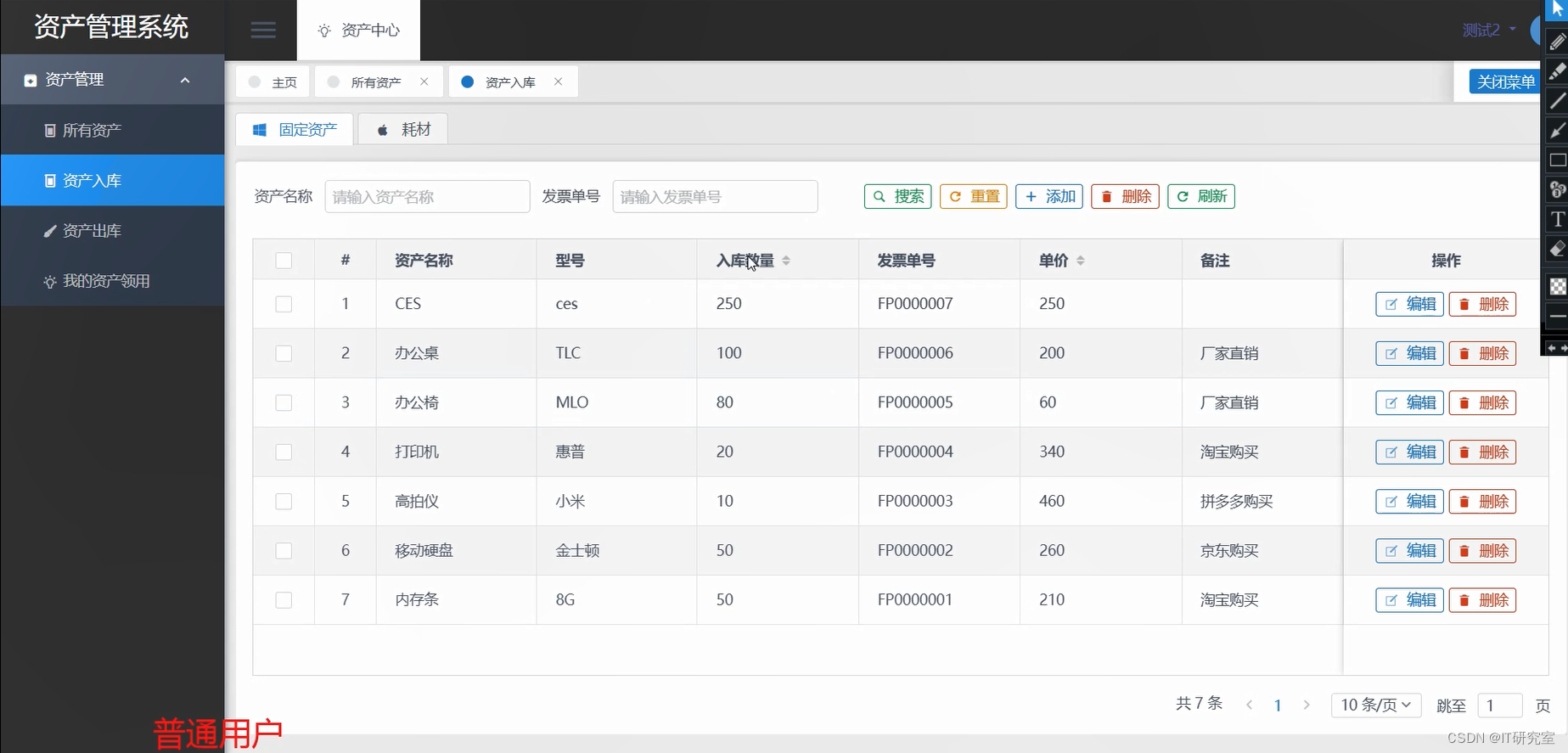Click 编辑 for the CES row
The height and width of the screenshot is (753, 1568).
[x=1409, y=304]
